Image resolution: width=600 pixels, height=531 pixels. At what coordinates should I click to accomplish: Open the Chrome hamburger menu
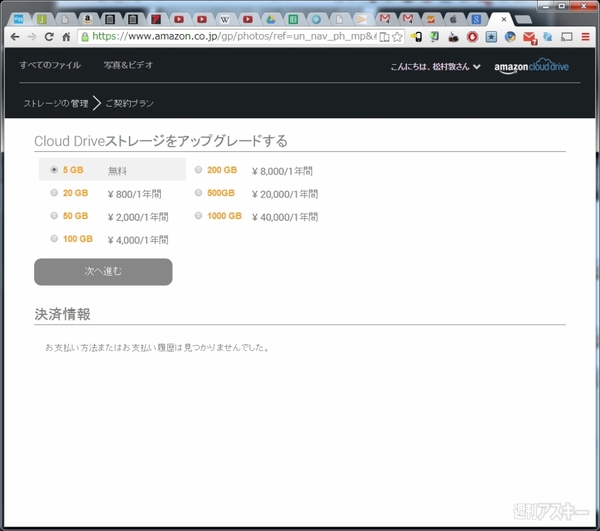(x=585, y=37)
